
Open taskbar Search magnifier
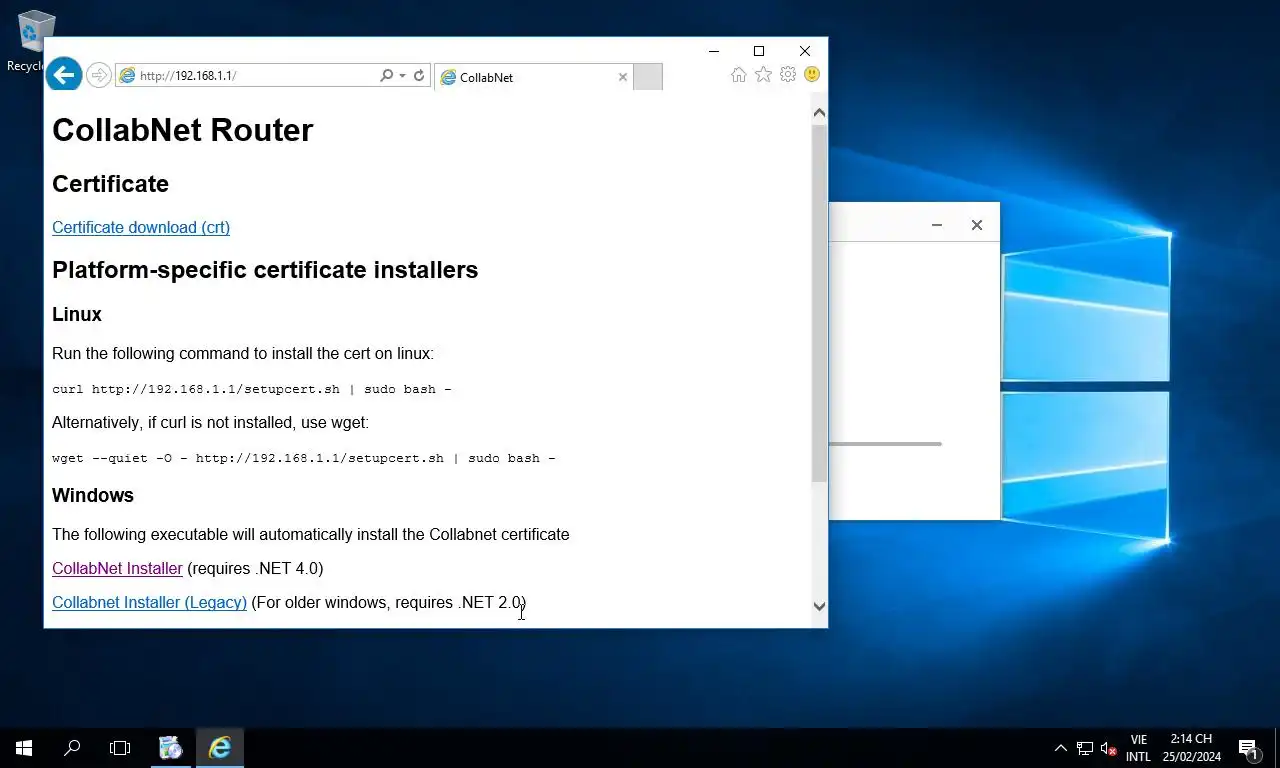(72, 748)
